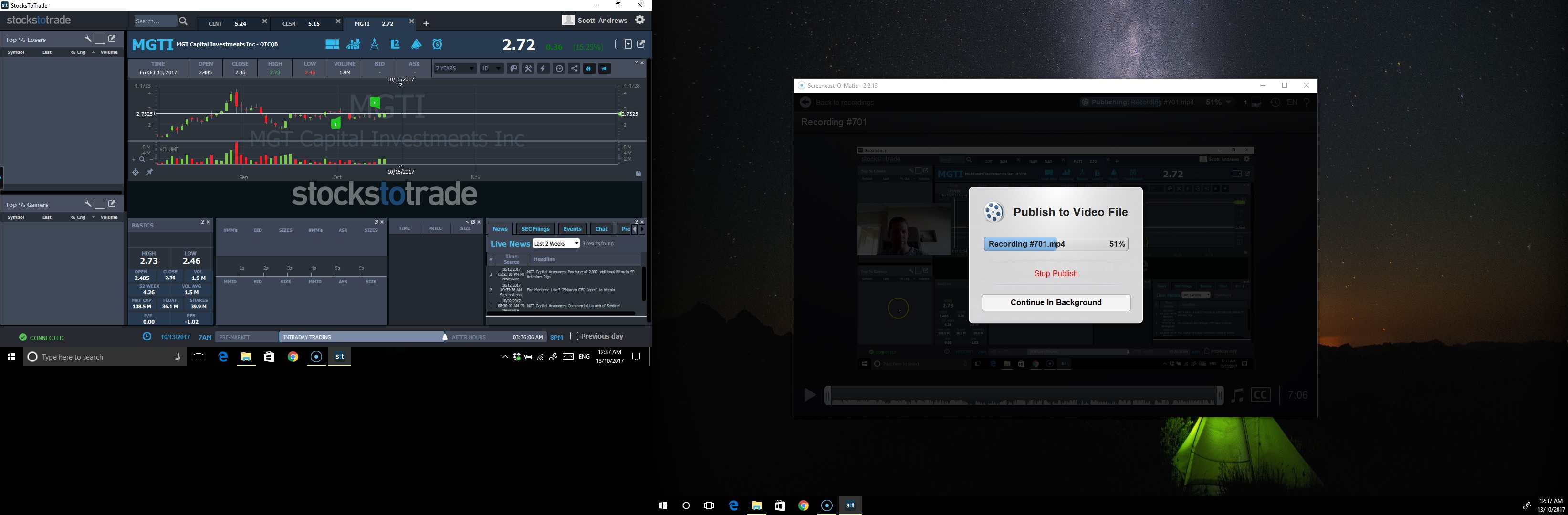Click the stock search input field
This screenshot has height=515, width=1568.
point(155,21)
